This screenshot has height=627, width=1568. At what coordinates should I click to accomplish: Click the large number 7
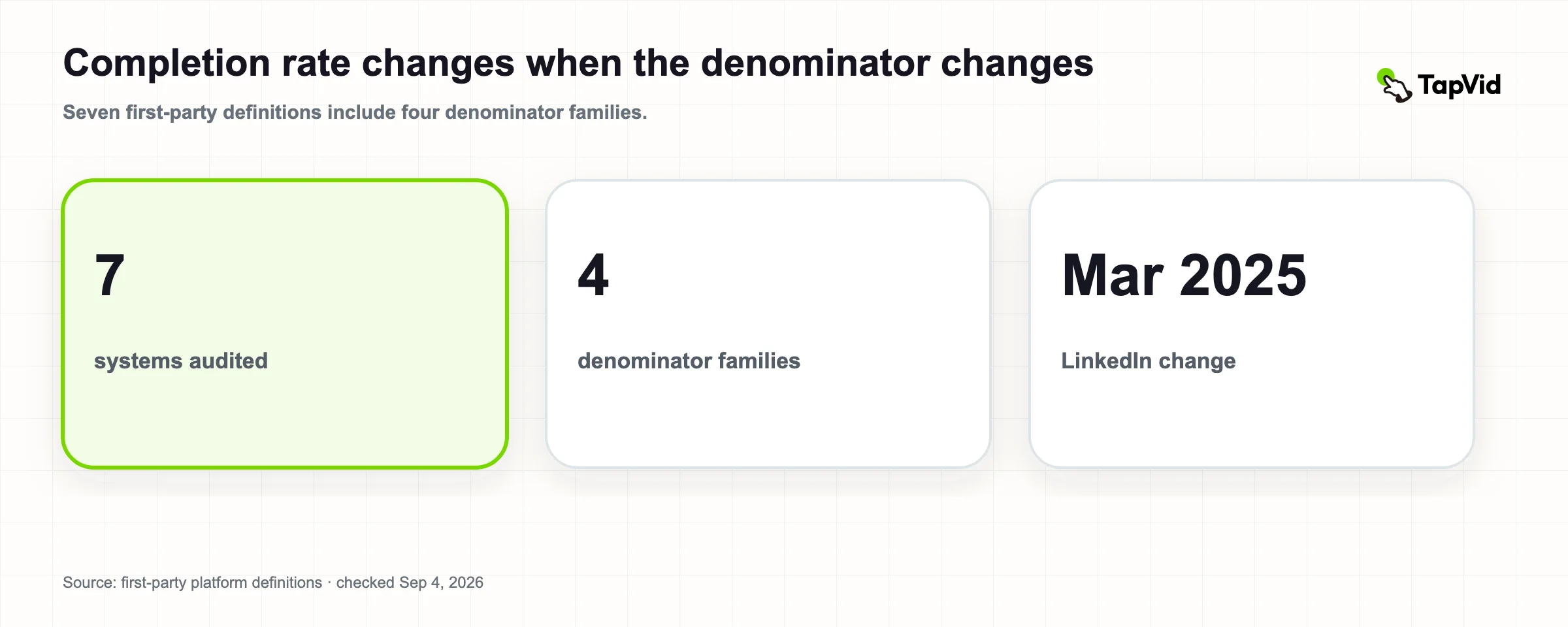click(110, 275)
